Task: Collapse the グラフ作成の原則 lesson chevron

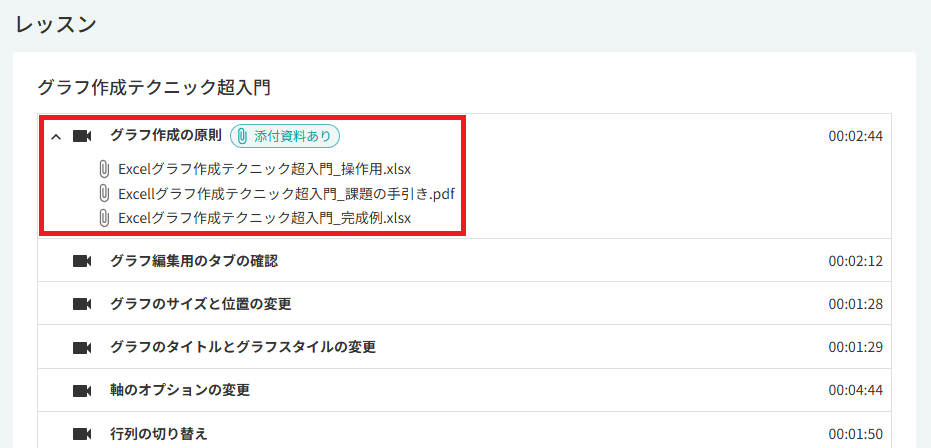Action: (x=56, y=137)
